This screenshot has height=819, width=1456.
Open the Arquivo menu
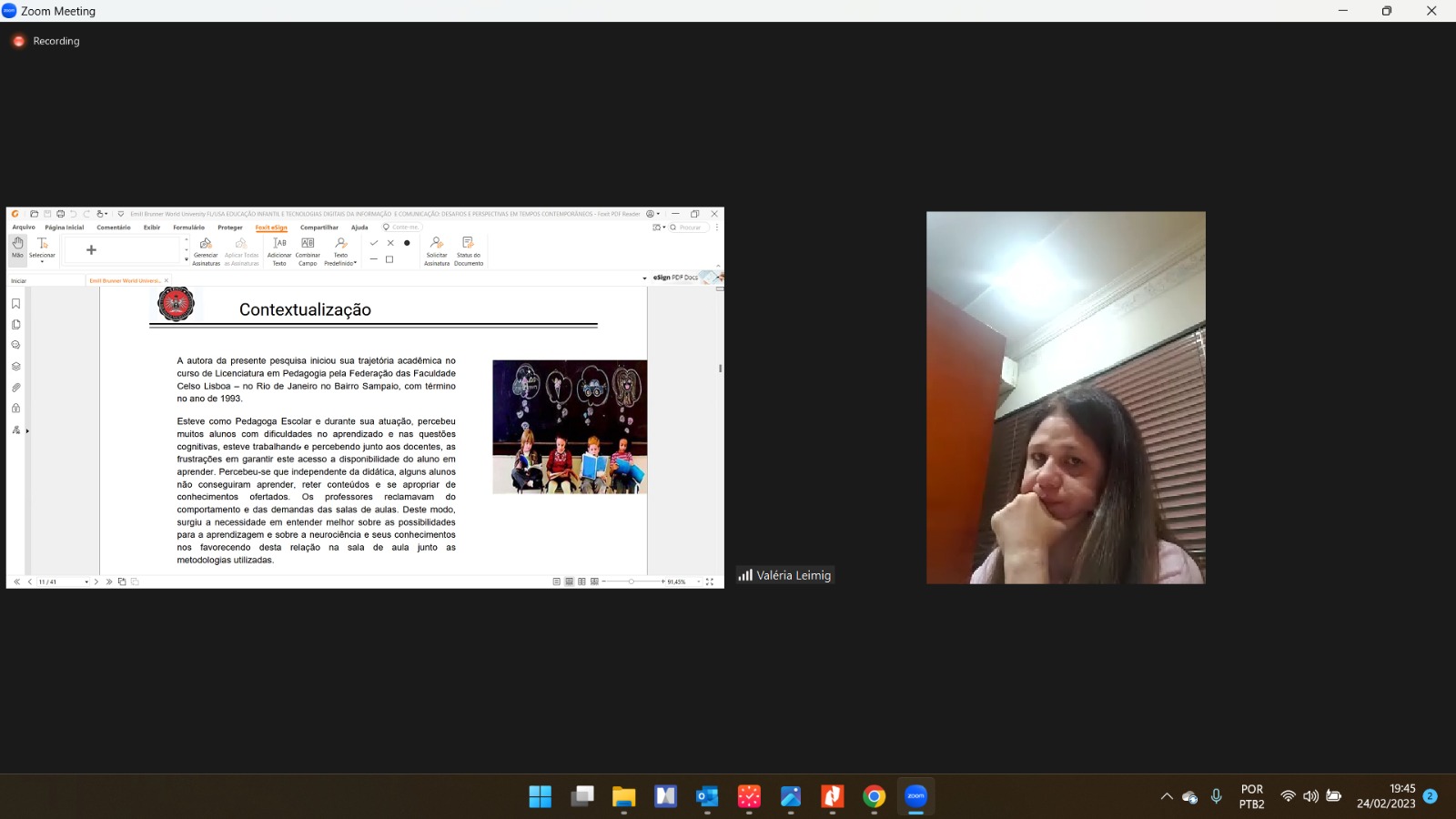click(24, 227)
